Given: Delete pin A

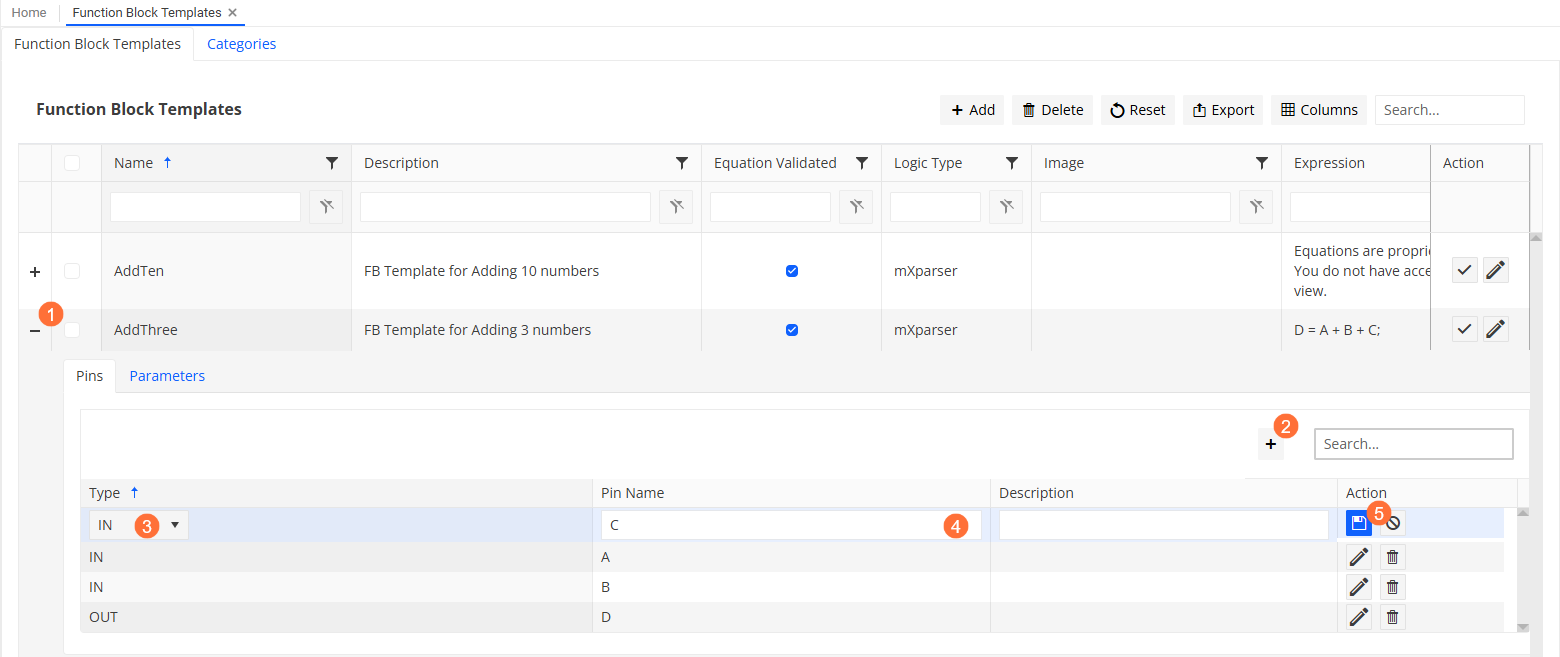Looking at the screenshot, I should click(x=1392, y=557).
